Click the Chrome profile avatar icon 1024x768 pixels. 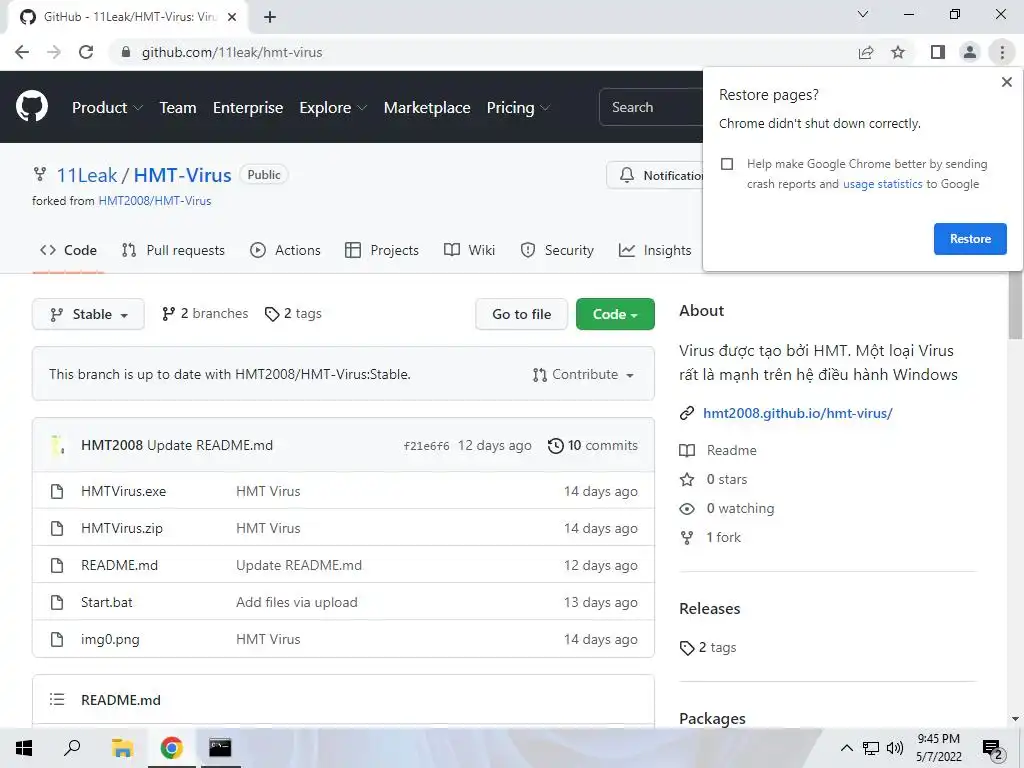[x=970, y=52]
